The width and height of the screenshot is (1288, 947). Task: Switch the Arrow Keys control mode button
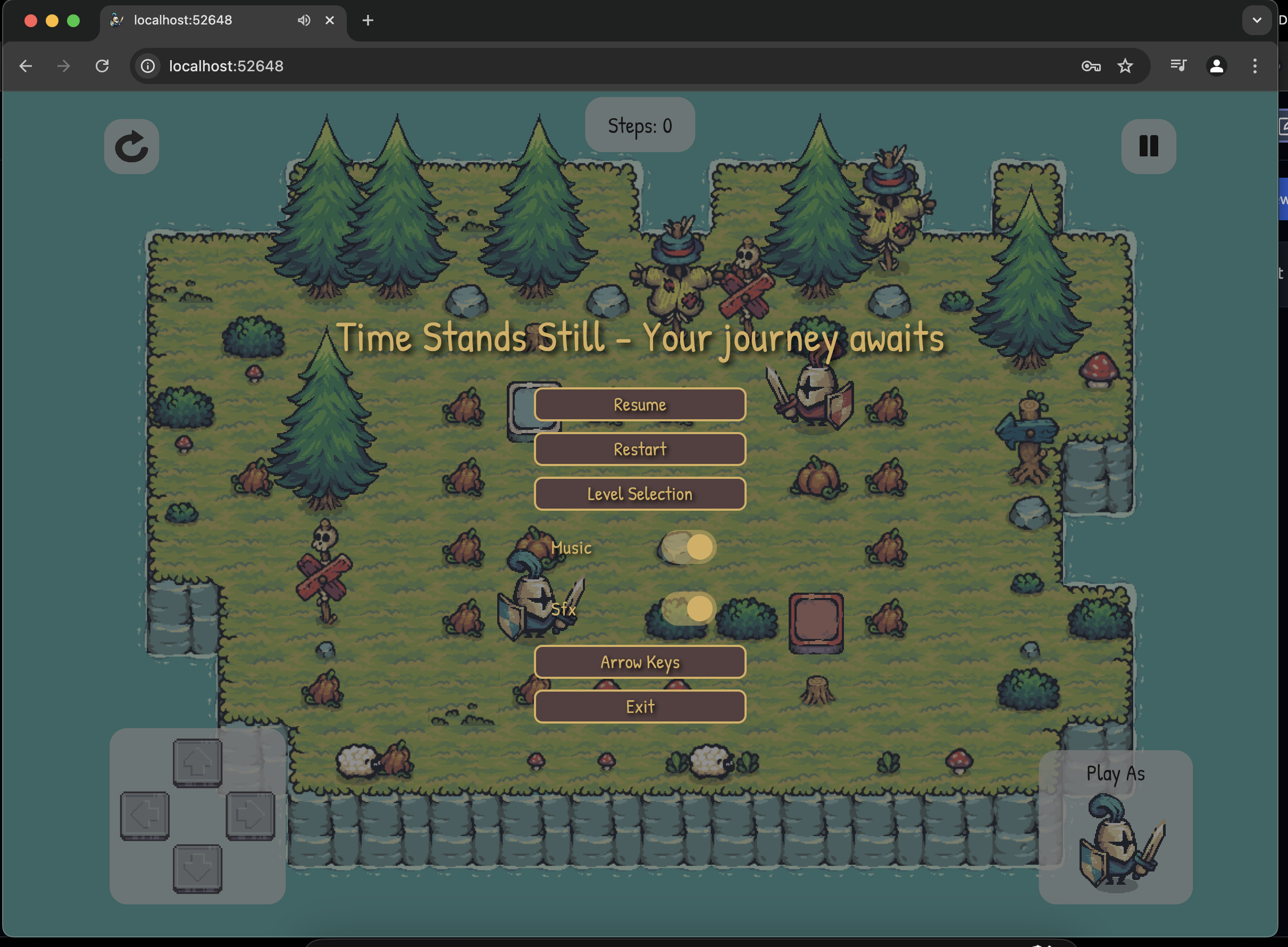639,662
